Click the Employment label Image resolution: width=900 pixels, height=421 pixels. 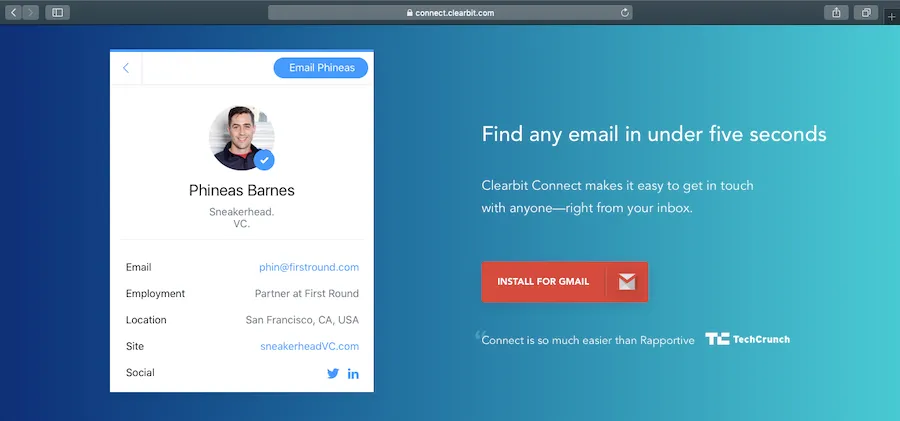point(156,293)
